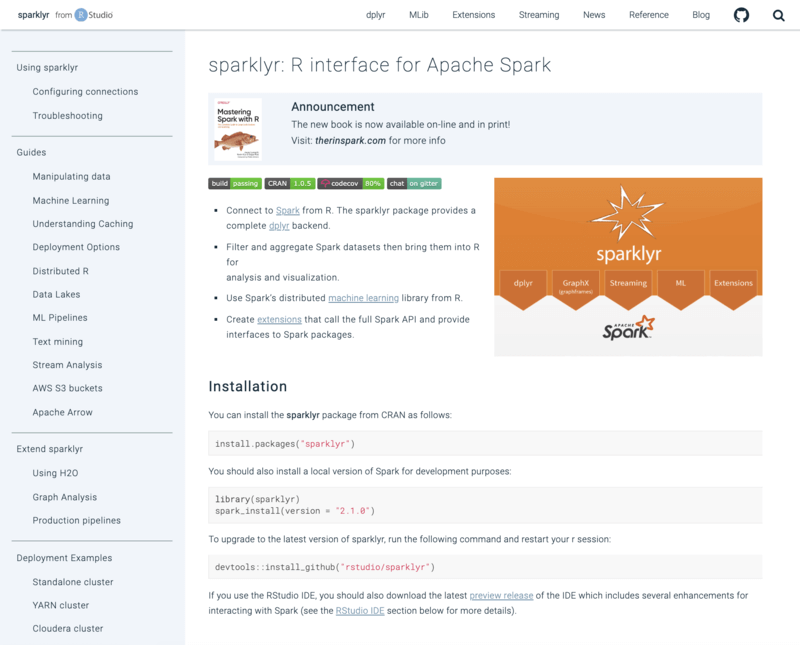The width and height of the screenshot is (800, 645).
Task: Open the GitHub icon in navbar
Action: (x=741, y=15)
